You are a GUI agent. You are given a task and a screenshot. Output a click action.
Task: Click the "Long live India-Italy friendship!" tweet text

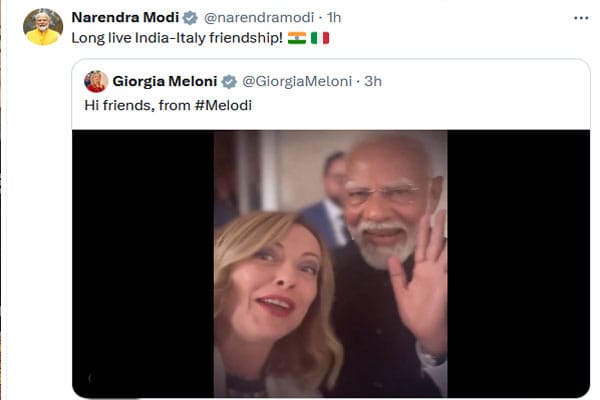(177, 38)
